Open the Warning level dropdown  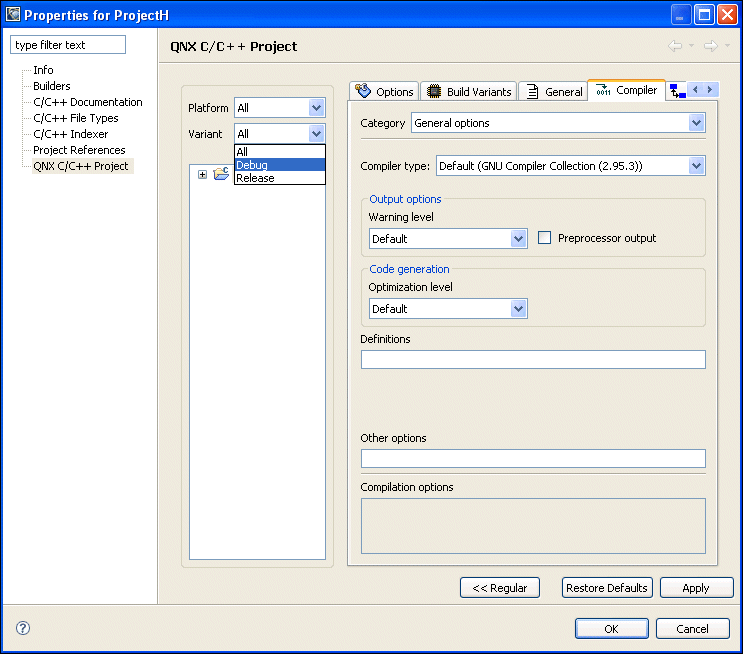(518, 239)
